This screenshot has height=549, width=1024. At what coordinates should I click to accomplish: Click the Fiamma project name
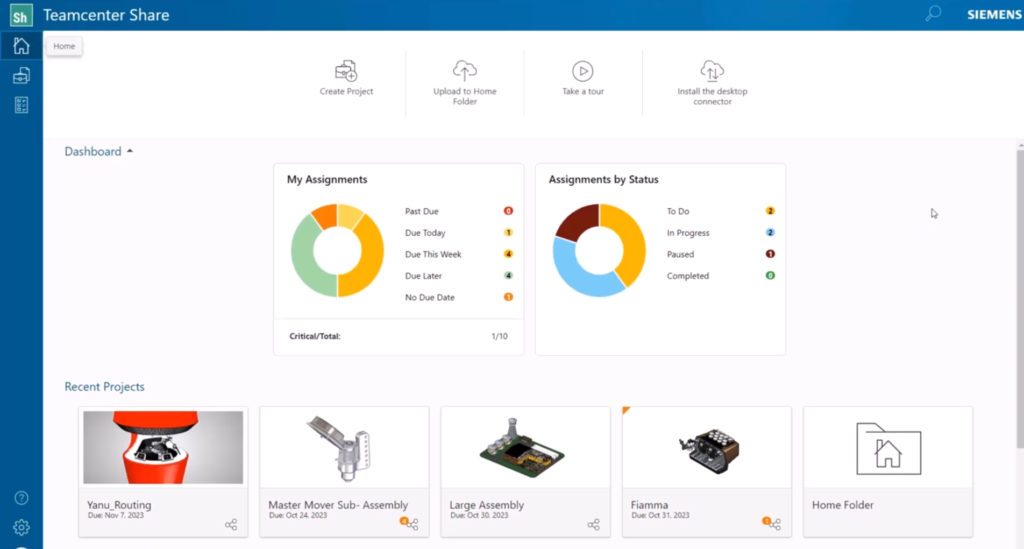[649, 505]
